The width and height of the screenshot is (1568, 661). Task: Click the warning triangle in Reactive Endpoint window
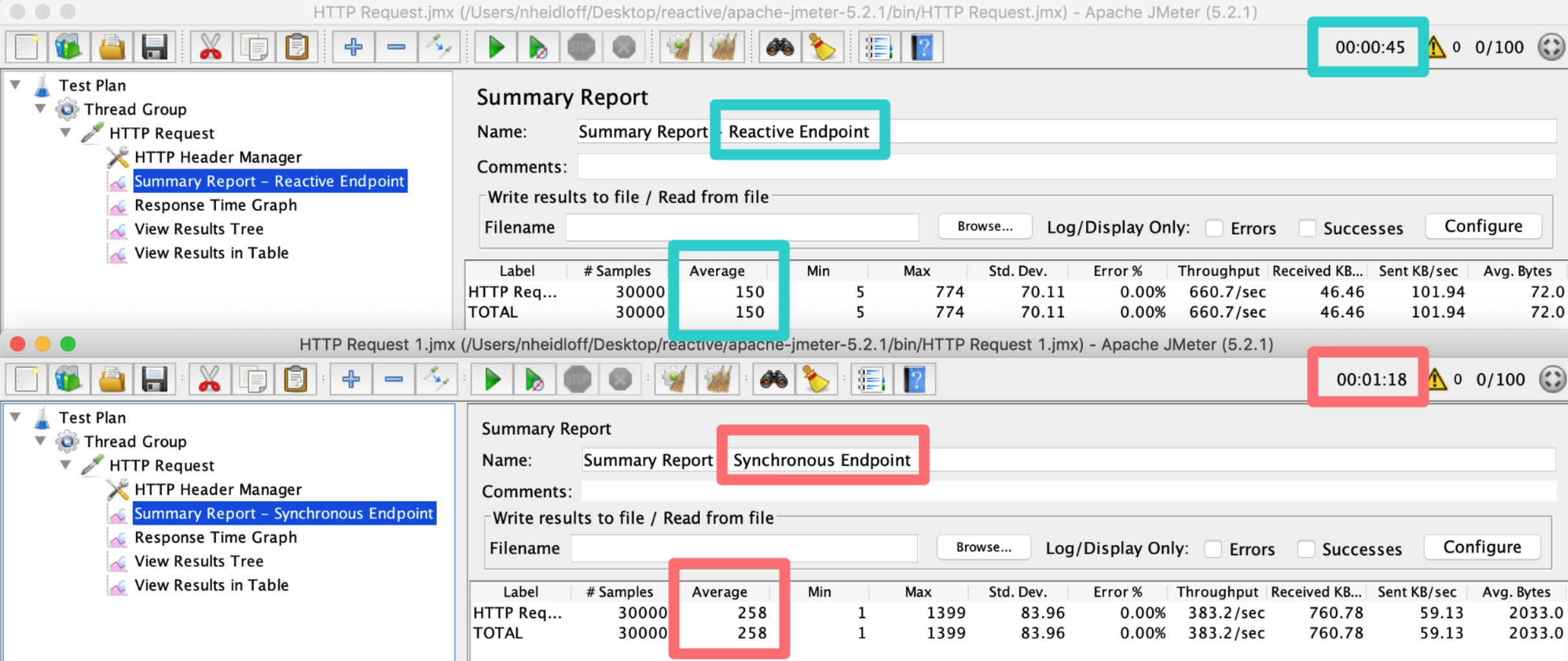pos(1436,47)
